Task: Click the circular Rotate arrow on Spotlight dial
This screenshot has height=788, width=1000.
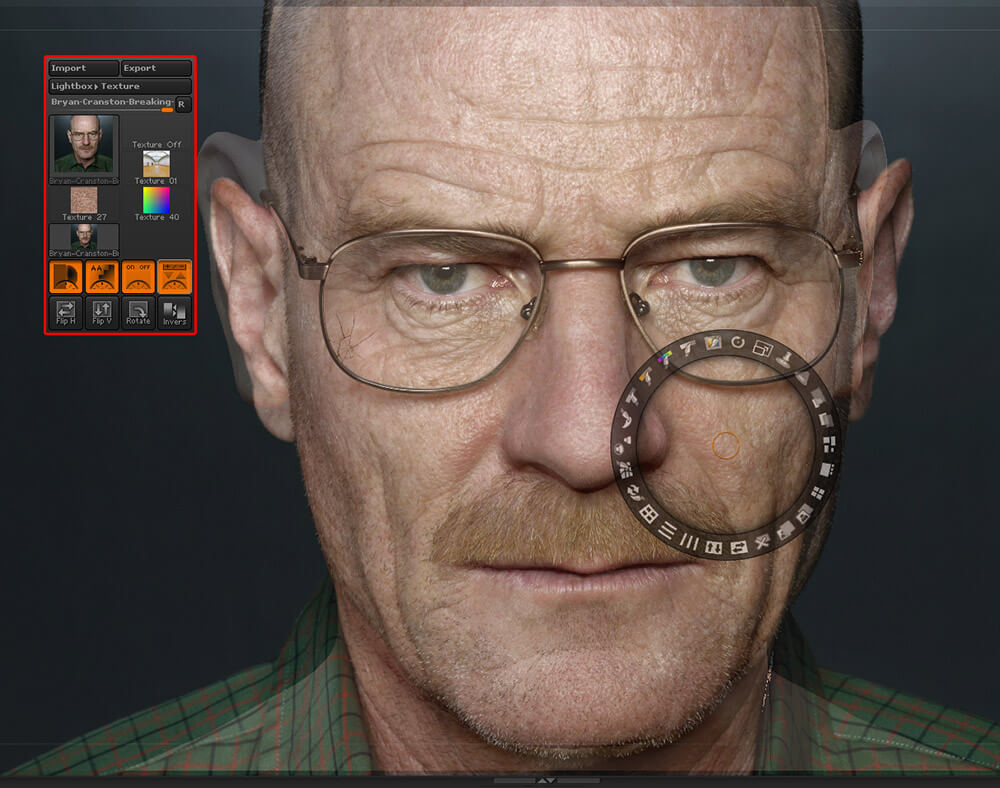Action: [737, 342]
